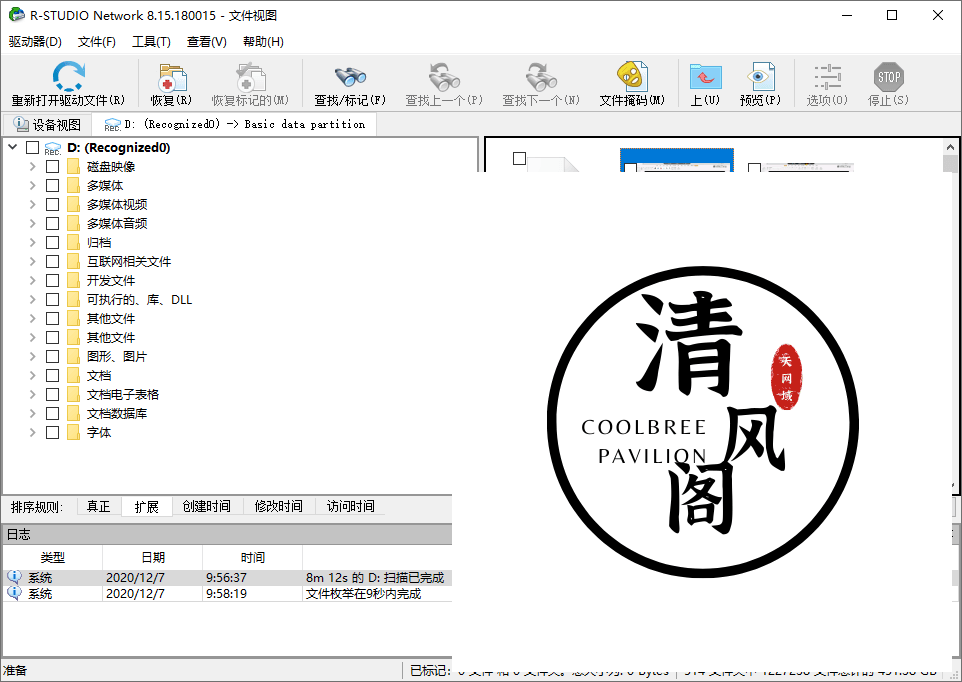
Task: Click the folder icon of 字体
Action: pyautogui.click(x=74, y=432)
